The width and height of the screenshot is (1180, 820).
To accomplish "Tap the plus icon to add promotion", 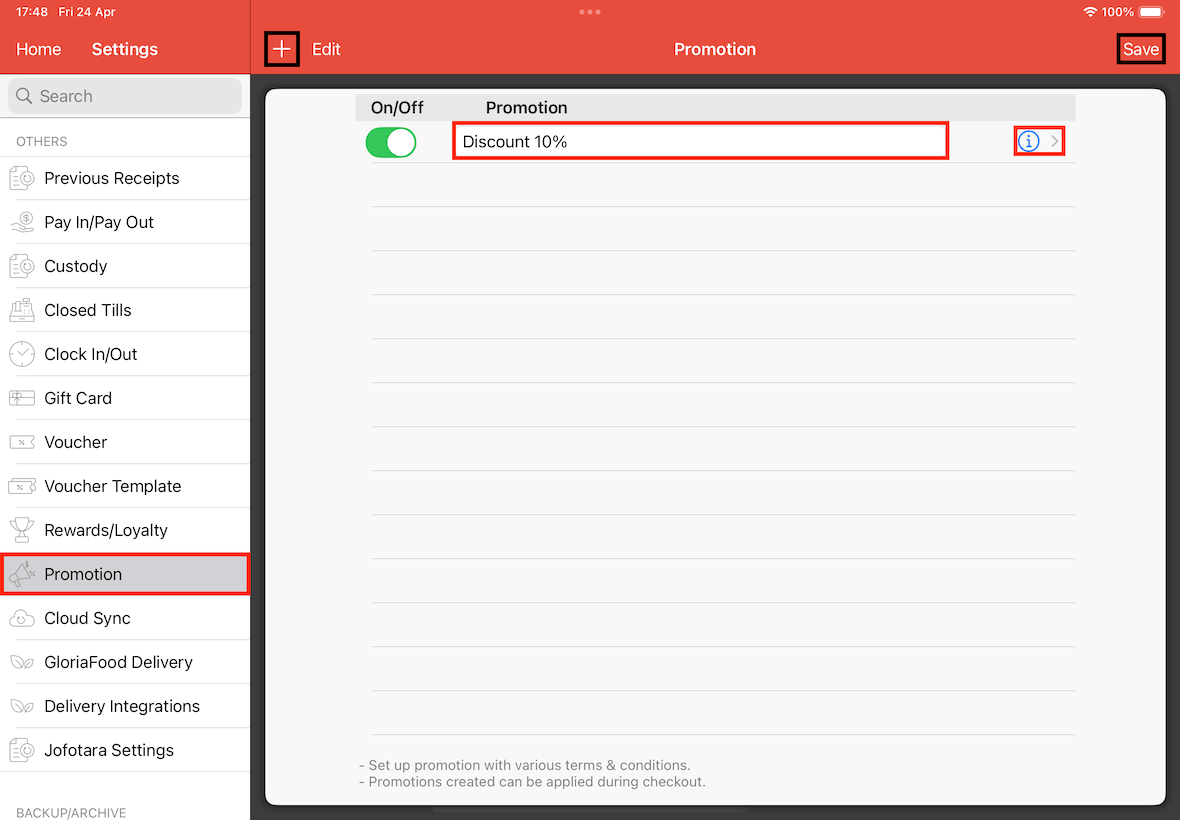I will click(x=281, y=49).
